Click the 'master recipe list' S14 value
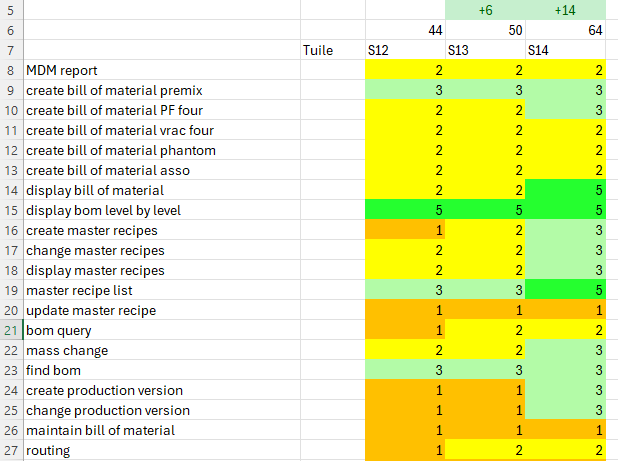618x461 pixels. (565, 290)
